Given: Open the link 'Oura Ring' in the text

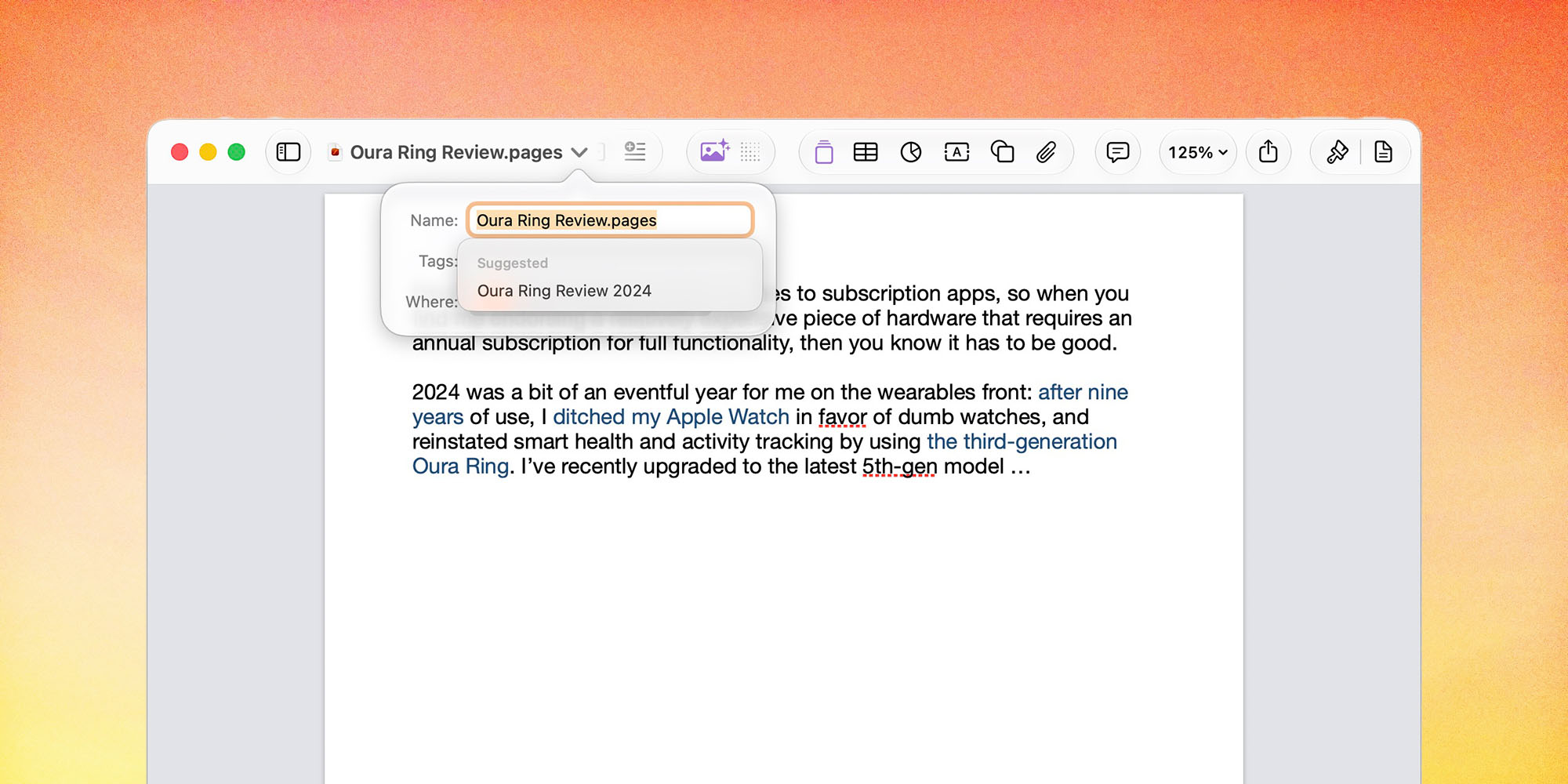Looking at the screenshot, I should pos(461,466).
